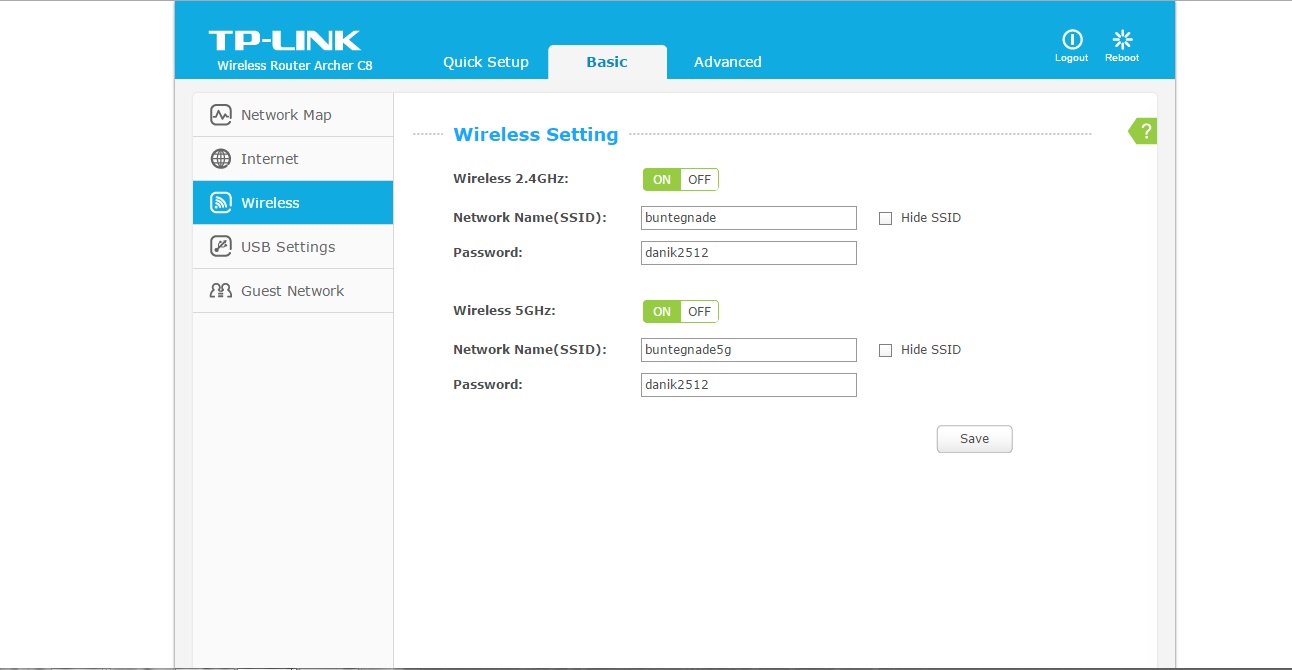Open Guest Network in the sidebar

tap(293, 291)
